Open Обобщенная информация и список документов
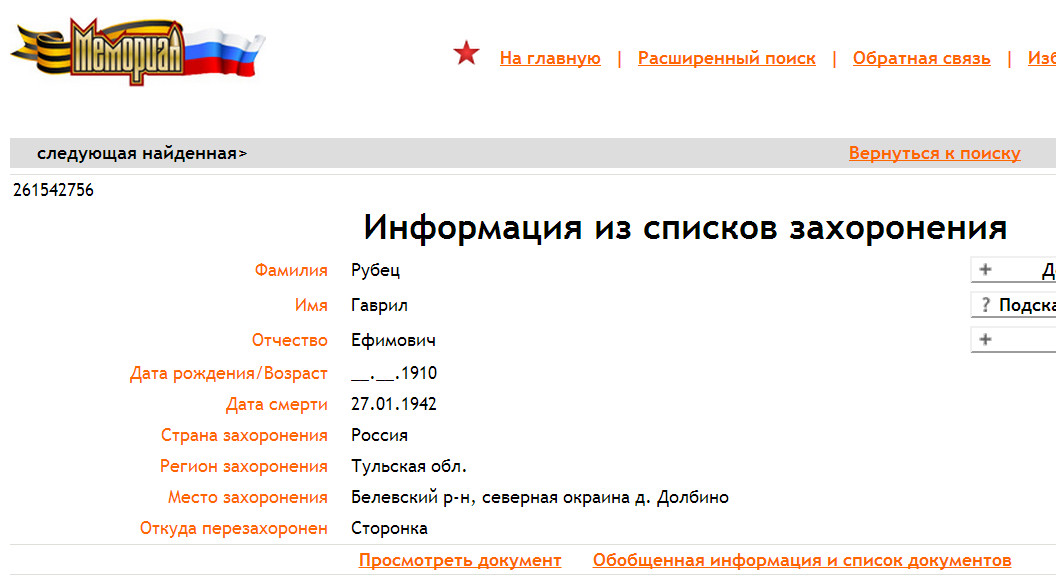 pyautogui.click(x=801, y=560)
